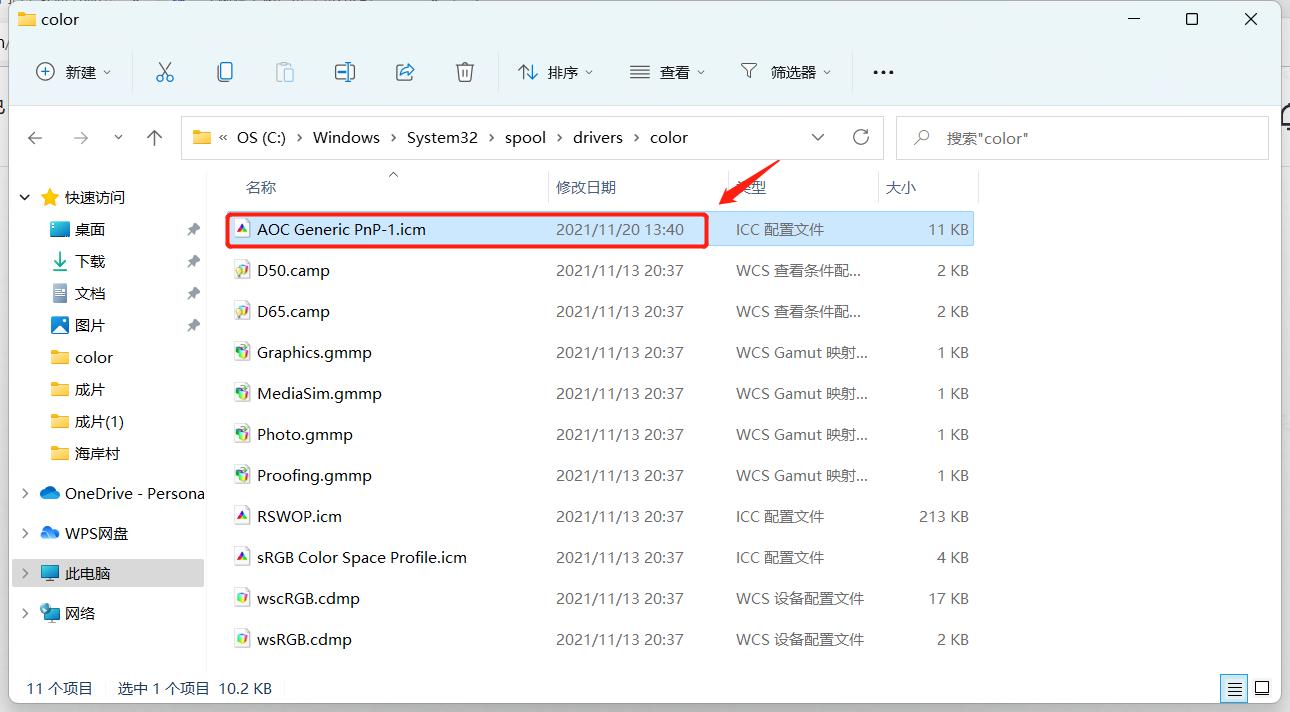Click the Share icon in the toolbar

(x=404, y=71)
